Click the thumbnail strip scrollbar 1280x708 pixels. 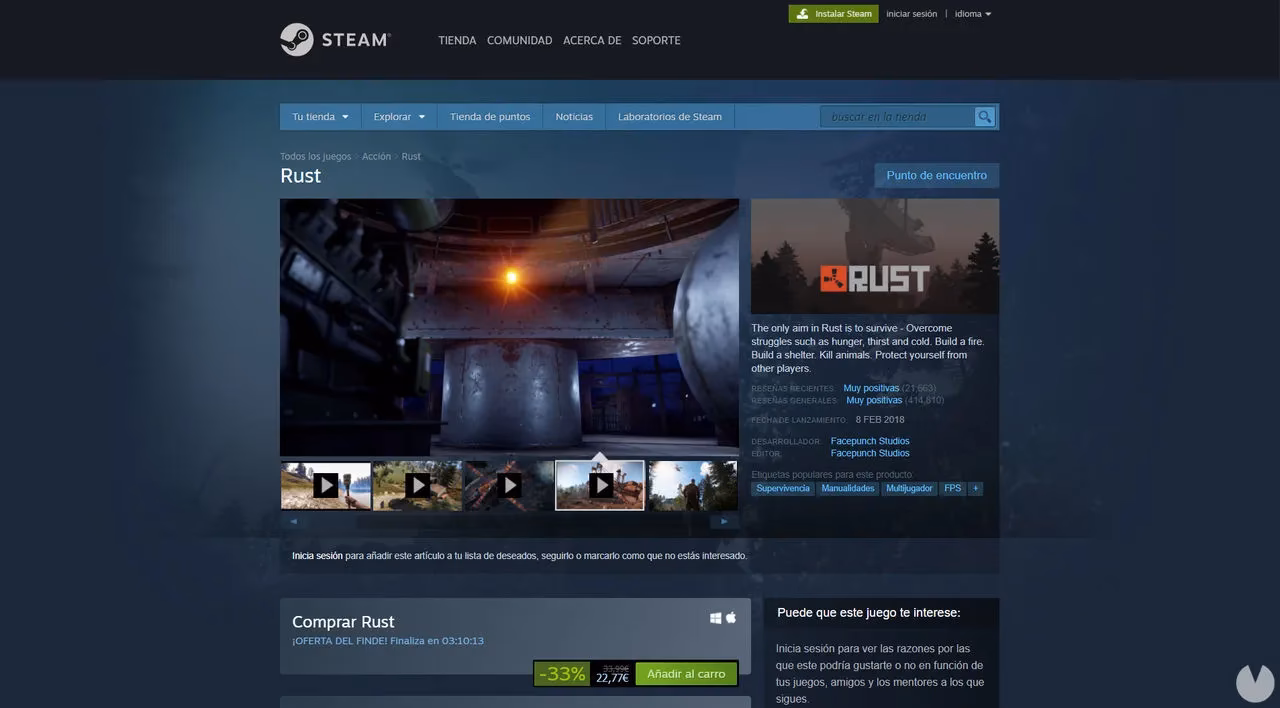(x=509, y=521)
